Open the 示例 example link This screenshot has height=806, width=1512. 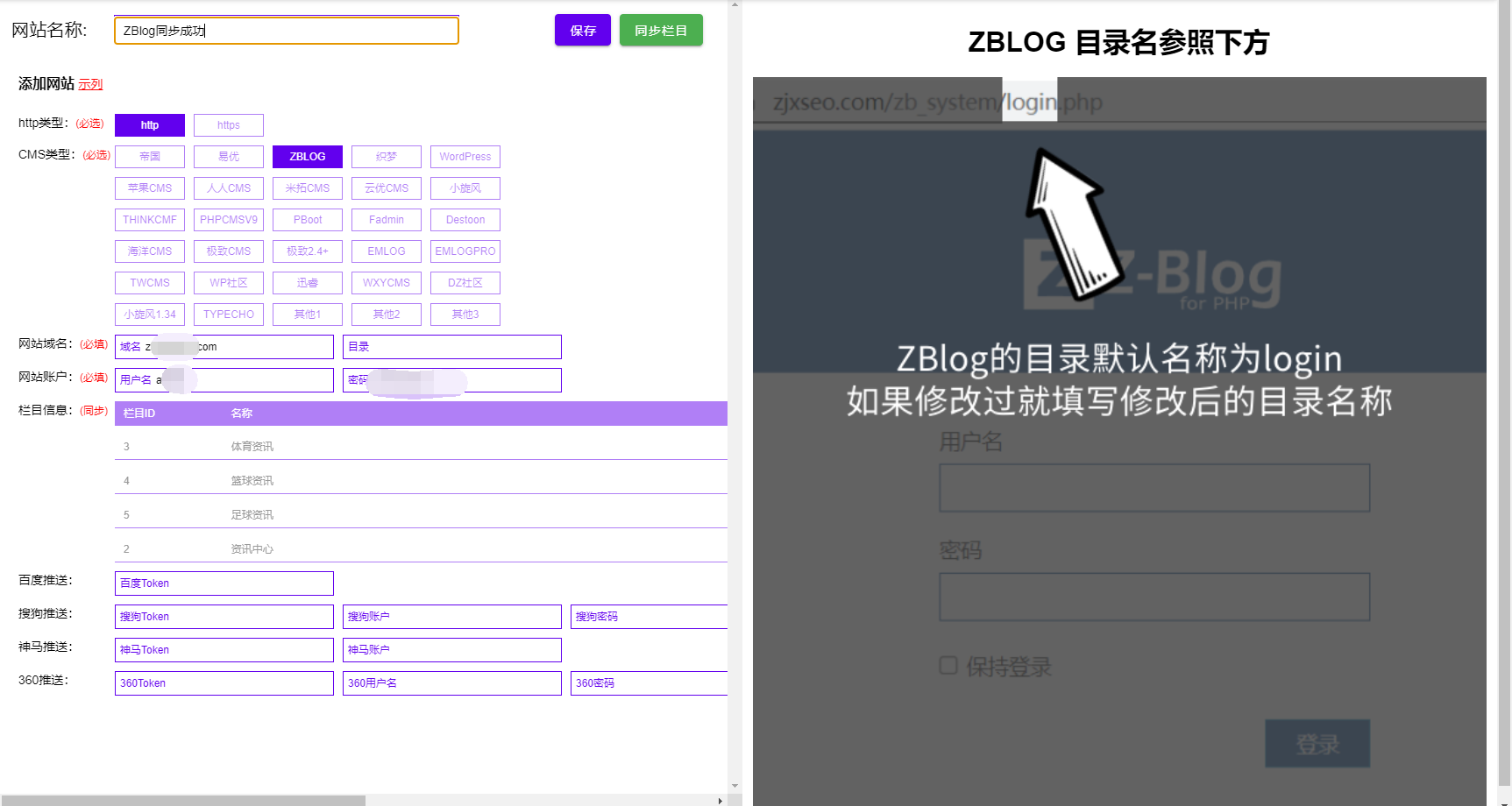90,84
